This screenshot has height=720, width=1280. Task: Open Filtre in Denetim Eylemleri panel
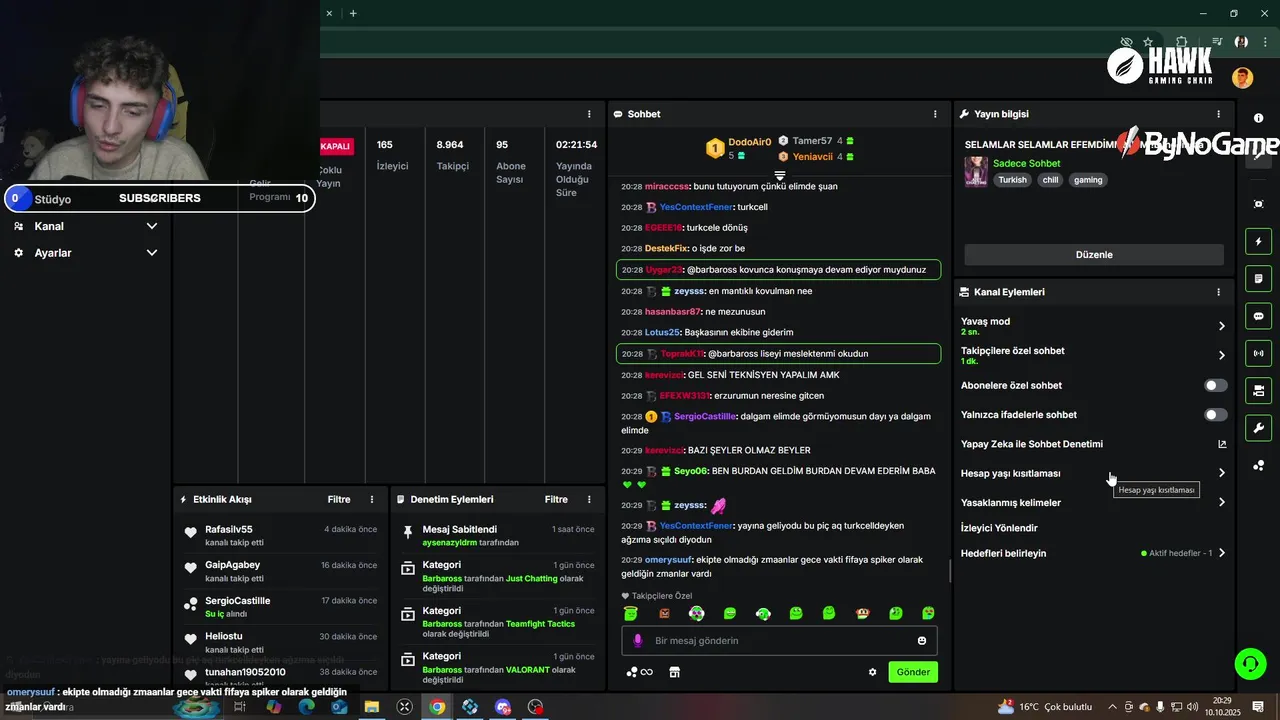click(x=556, y=499)
